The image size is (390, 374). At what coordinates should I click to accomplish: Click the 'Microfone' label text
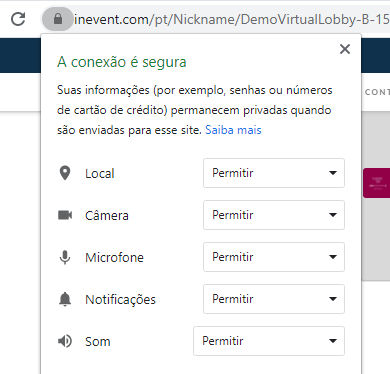(x=114, y=258)
